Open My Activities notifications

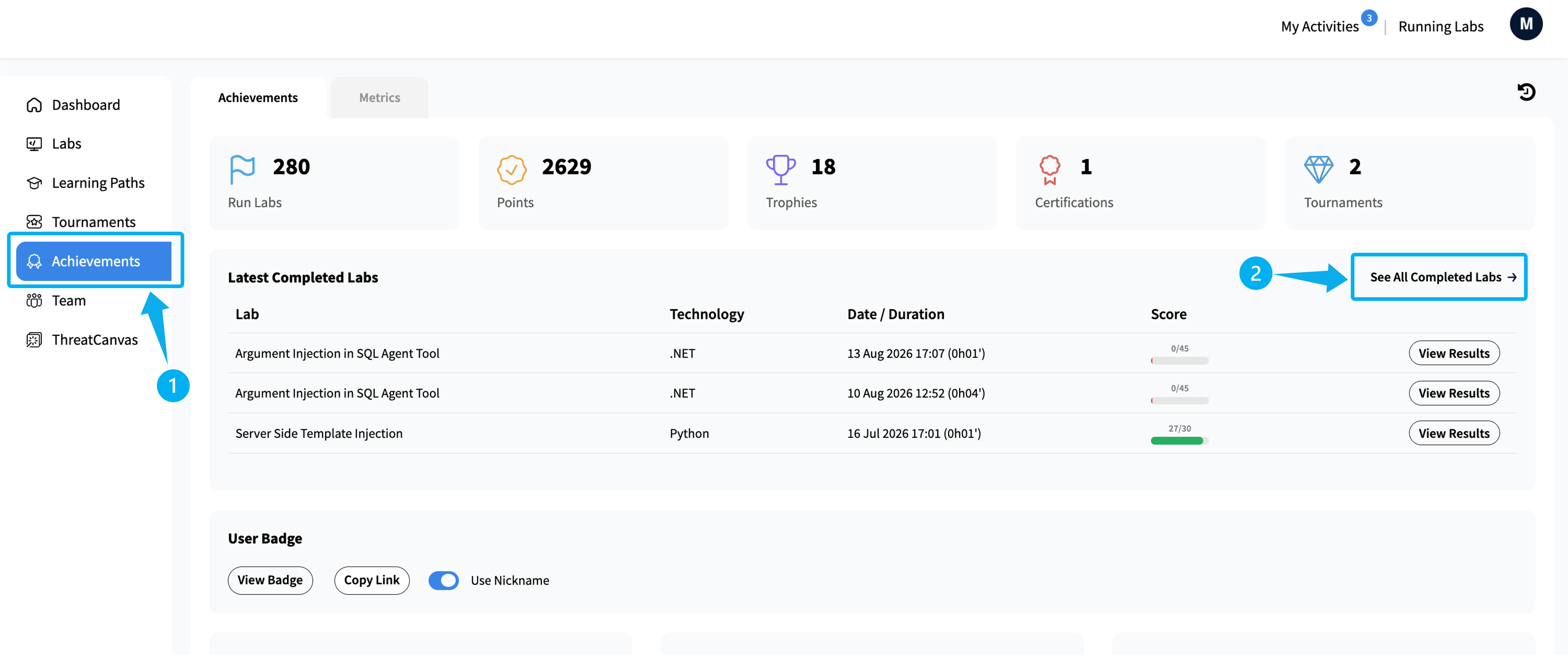coord(1320,26)
